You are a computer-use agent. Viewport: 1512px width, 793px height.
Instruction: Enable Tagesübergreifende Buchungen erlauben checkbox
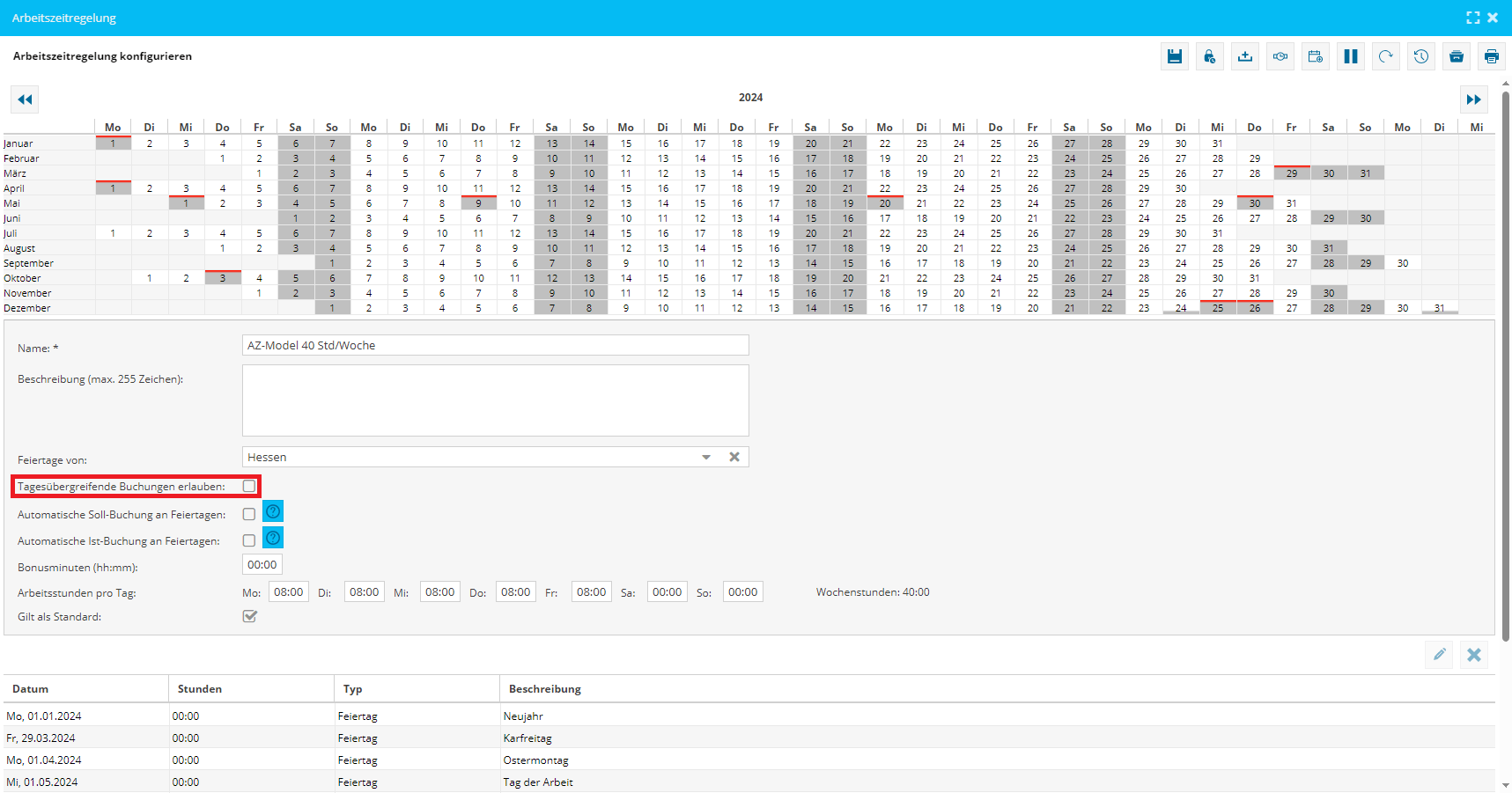click(249, 486)
